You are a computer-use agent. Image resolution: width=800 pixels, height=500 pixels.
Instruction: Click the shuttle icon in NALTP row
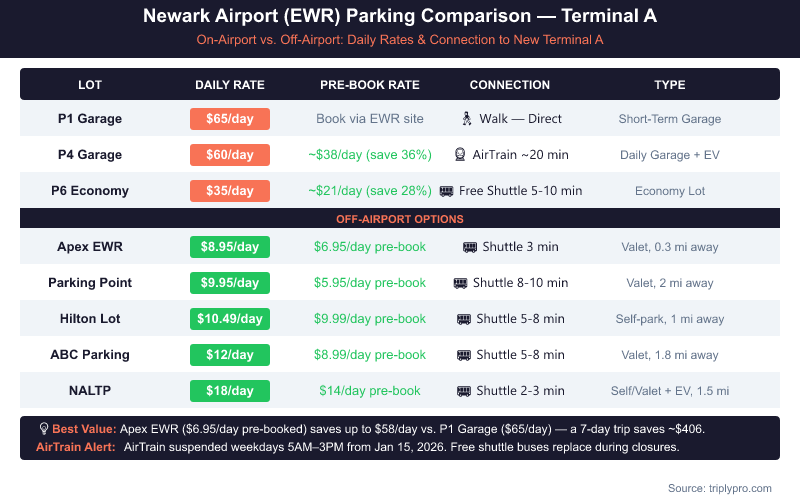click(464, 391)
